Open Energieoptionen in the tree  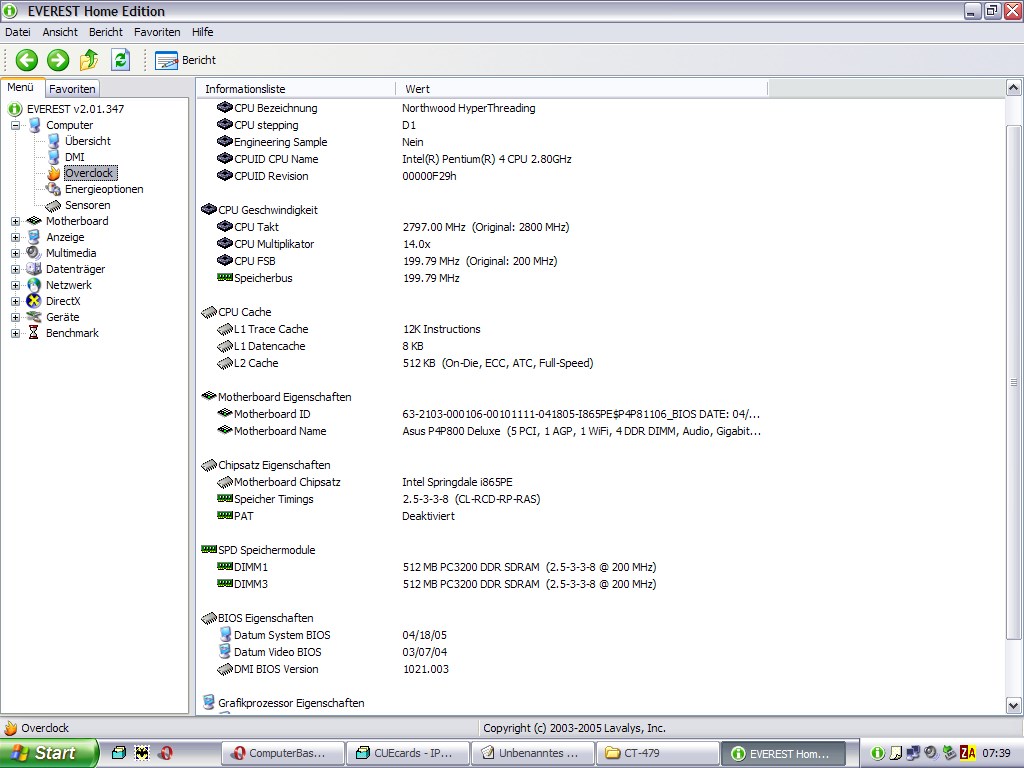(x=104, y=189)
